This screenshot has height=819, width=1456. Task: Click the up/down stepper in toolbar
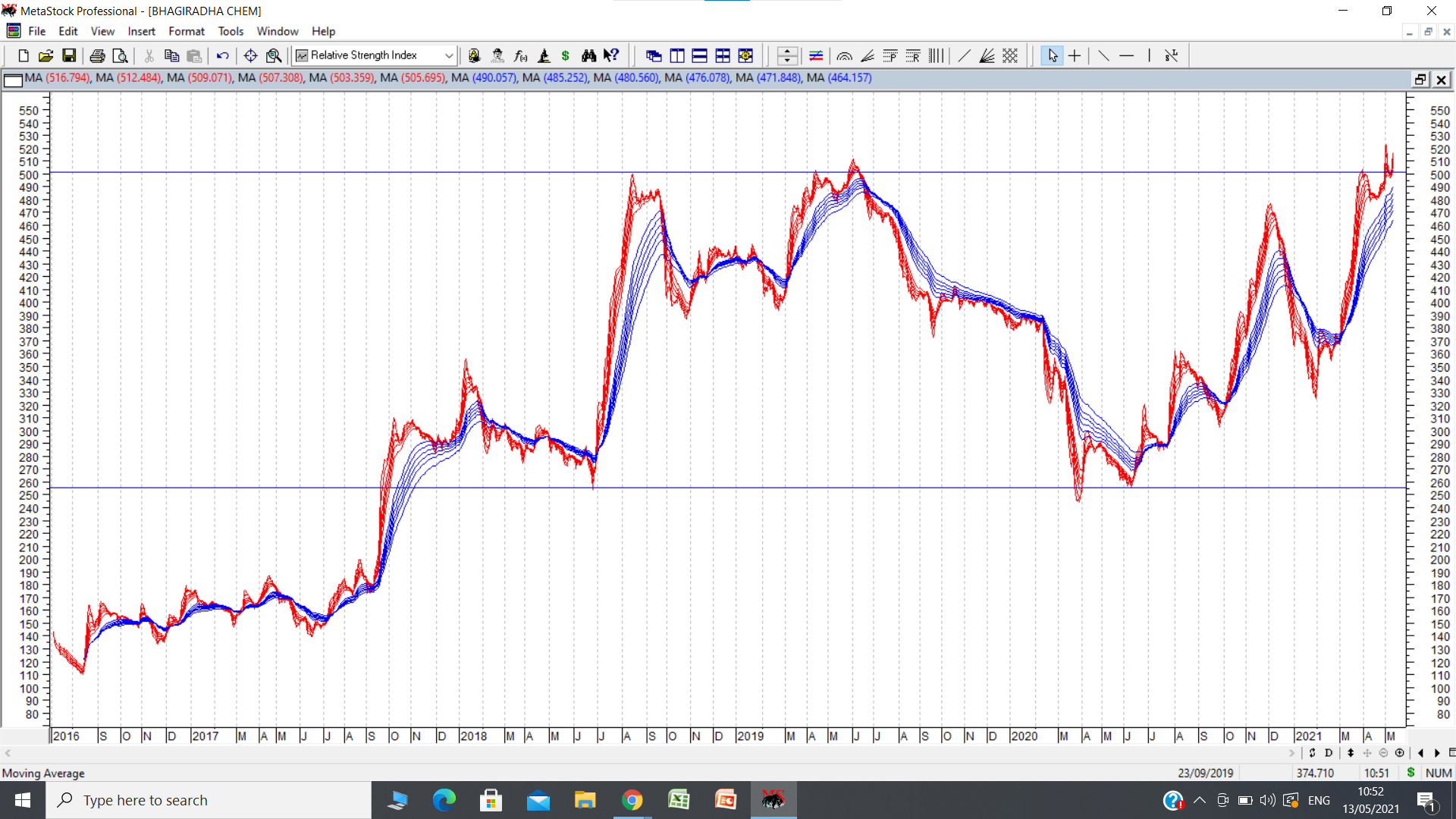tap(787, 55)
